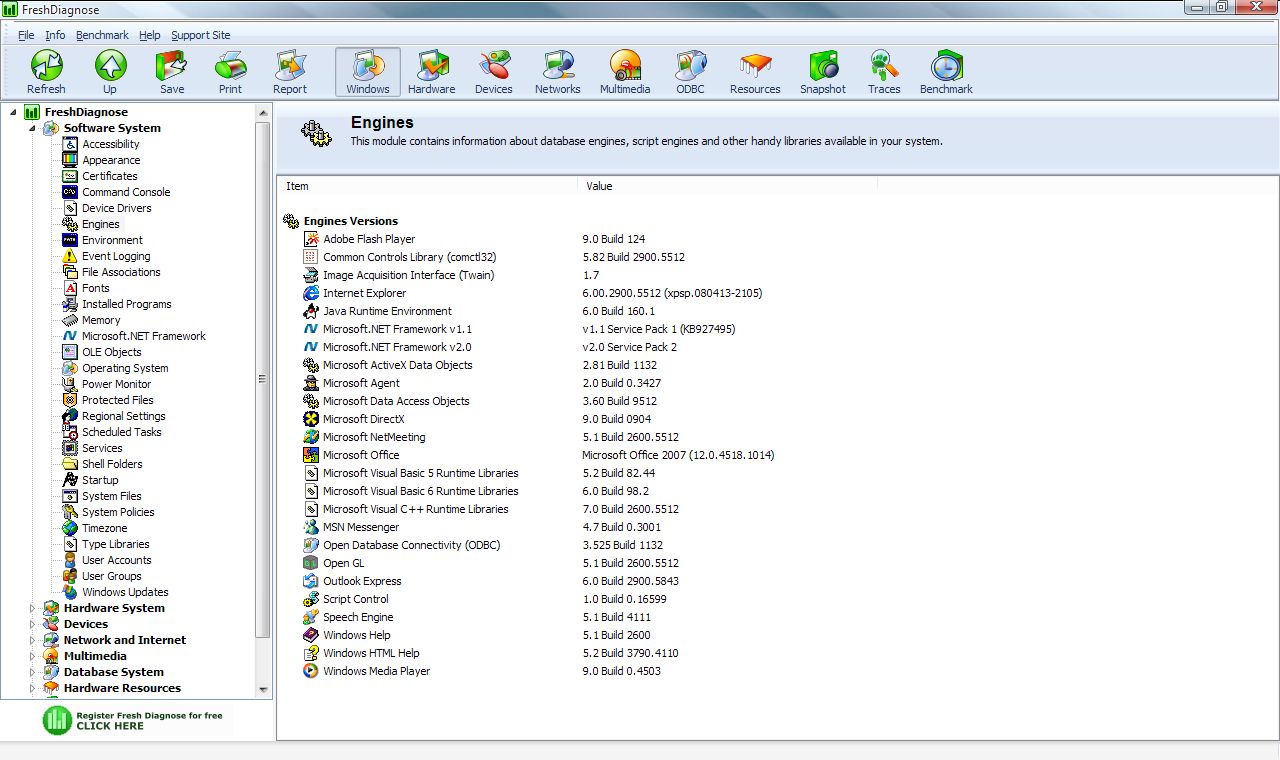
Task: Expand the Network and Internet branch
Action: pos(32,640)
